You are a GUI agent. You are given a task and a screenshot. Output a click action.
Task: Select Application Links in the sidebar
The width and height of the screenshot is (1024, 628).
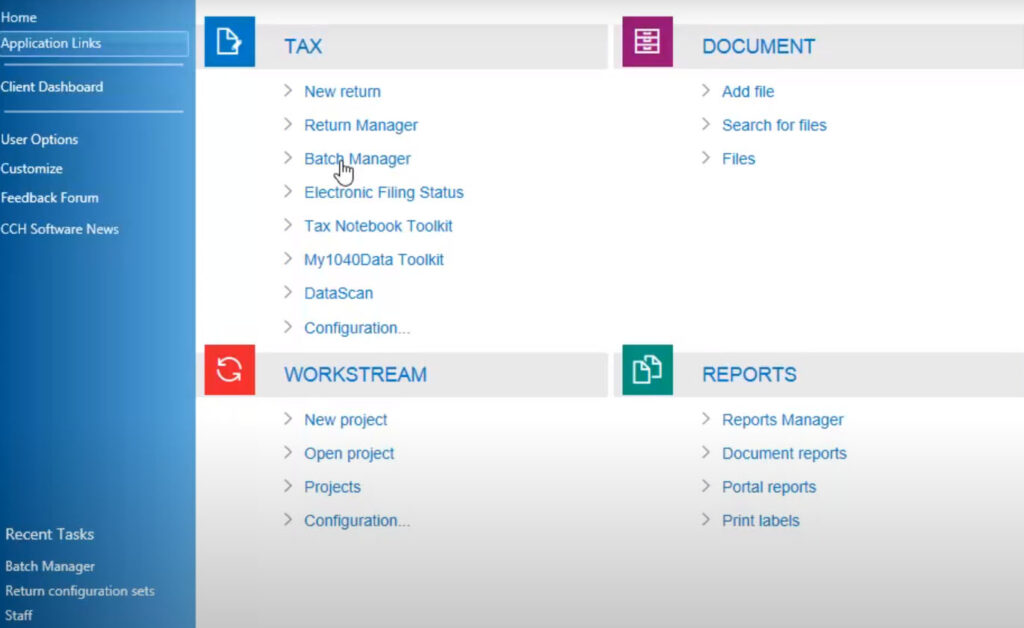pos(51,43)
